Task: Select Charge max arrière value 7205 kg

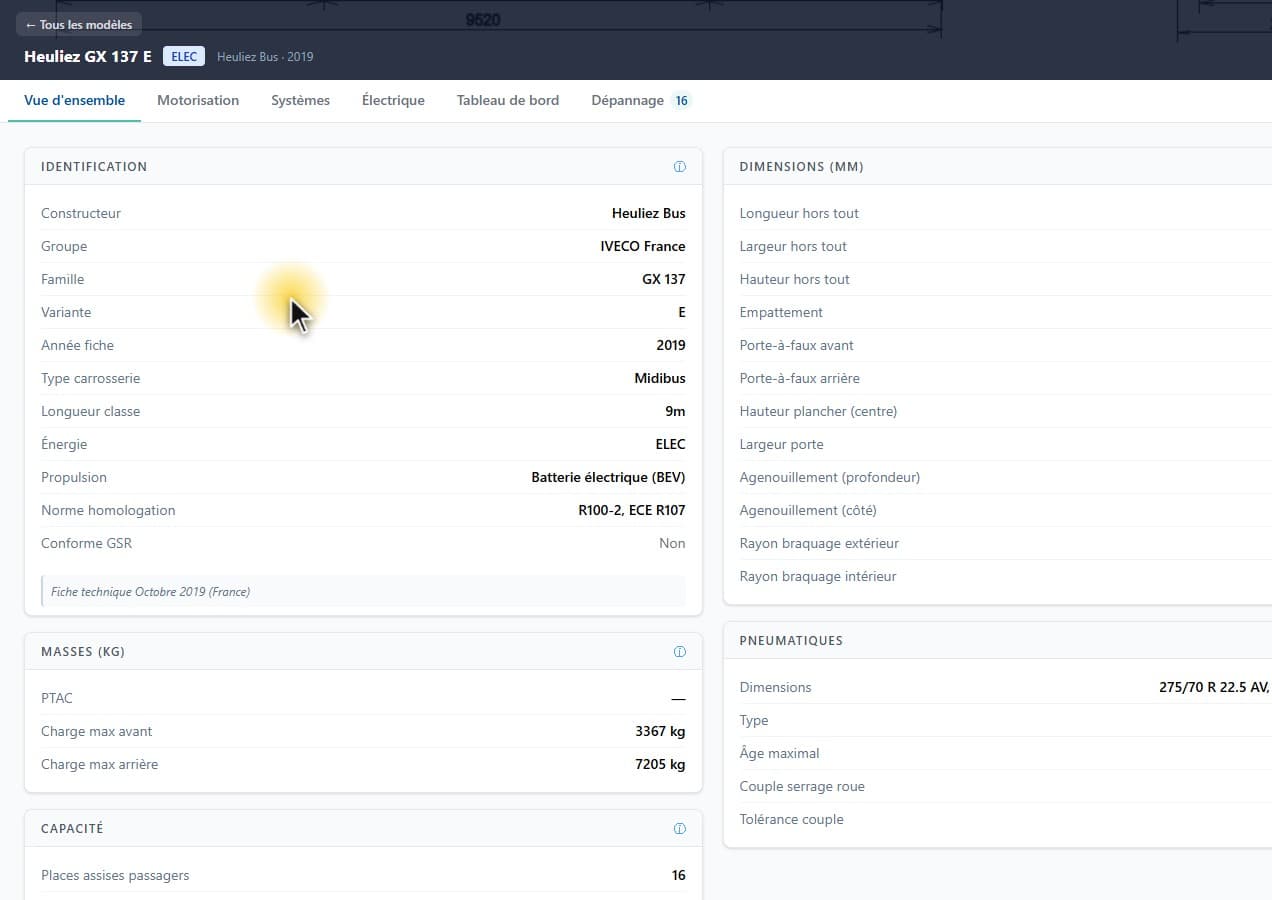Action: click(660, 764)
